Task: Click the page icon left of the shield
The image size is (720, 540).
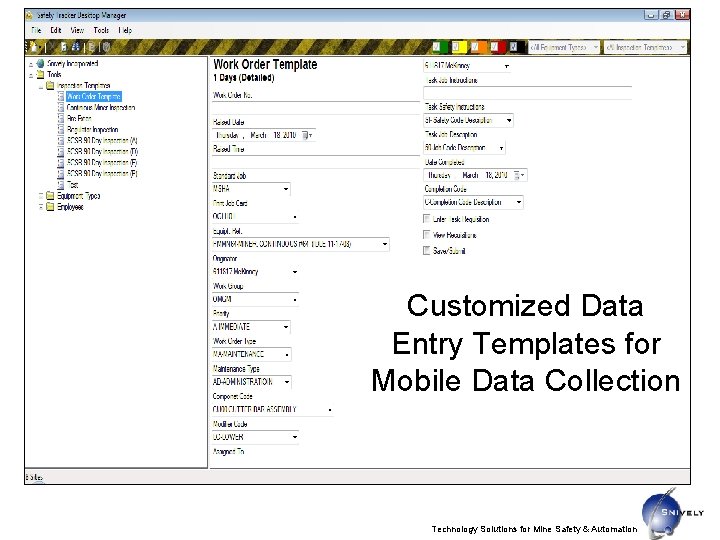Action: click(x=92, y=47)
